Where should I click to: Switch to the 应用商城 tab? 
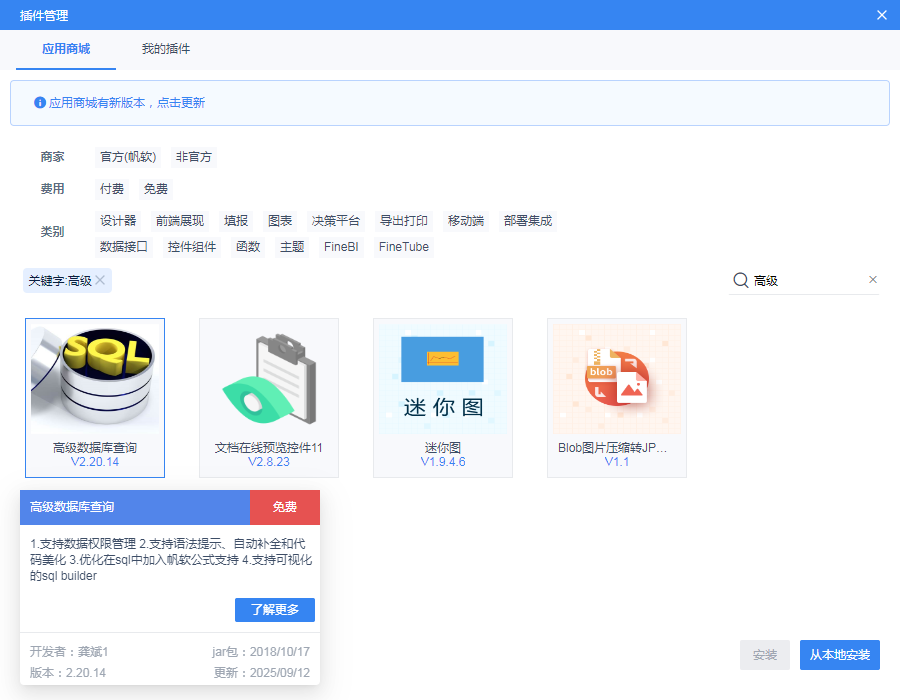coord(66,49)
